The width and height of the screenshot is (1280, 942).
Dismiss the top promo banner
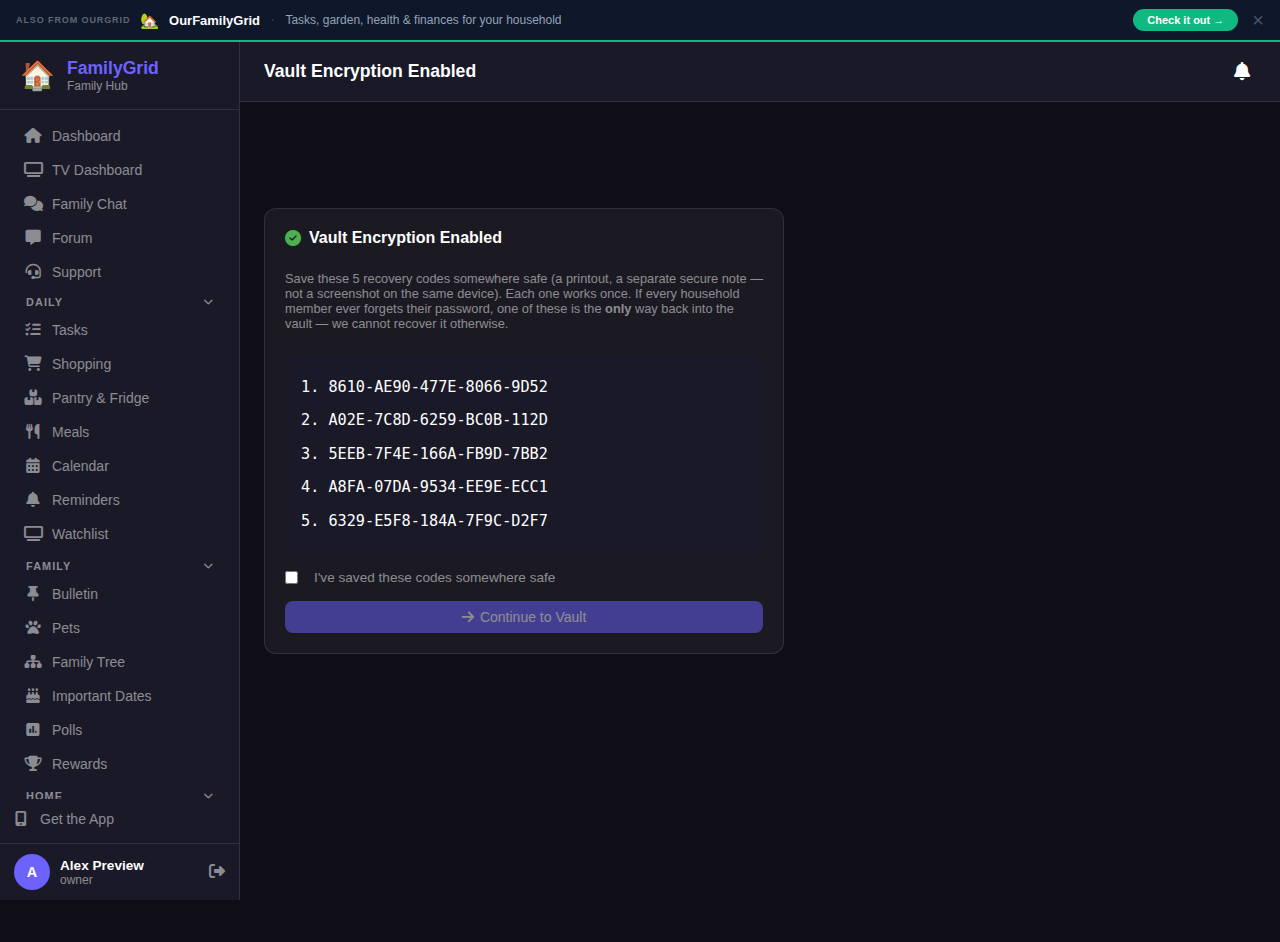pyautogui.click(x=1258, y=20)
